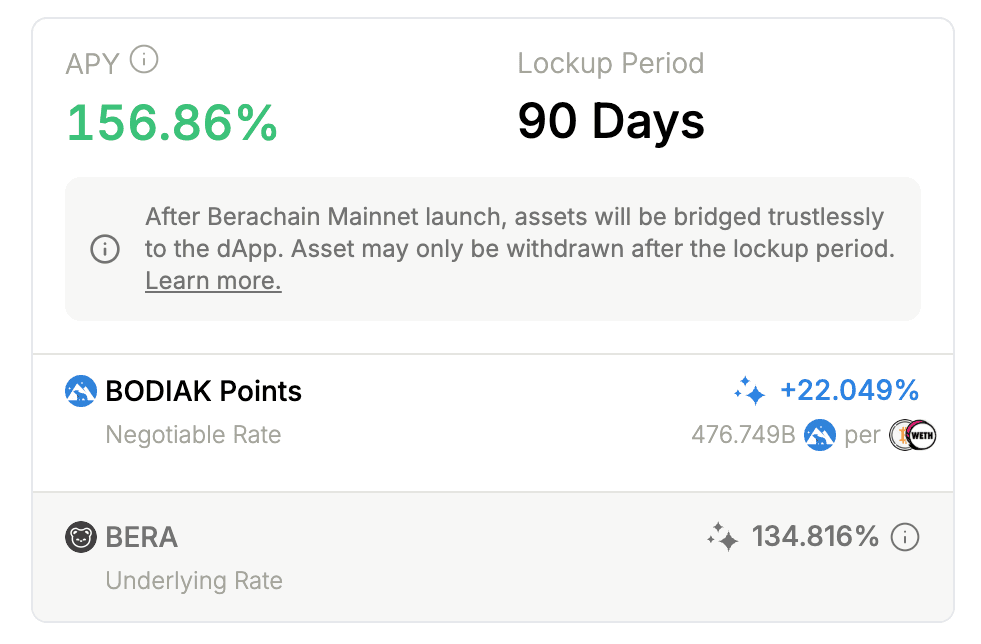Click the WETH token pair icon
This screenshot has height=644, width=981.
tap(913, 435)
